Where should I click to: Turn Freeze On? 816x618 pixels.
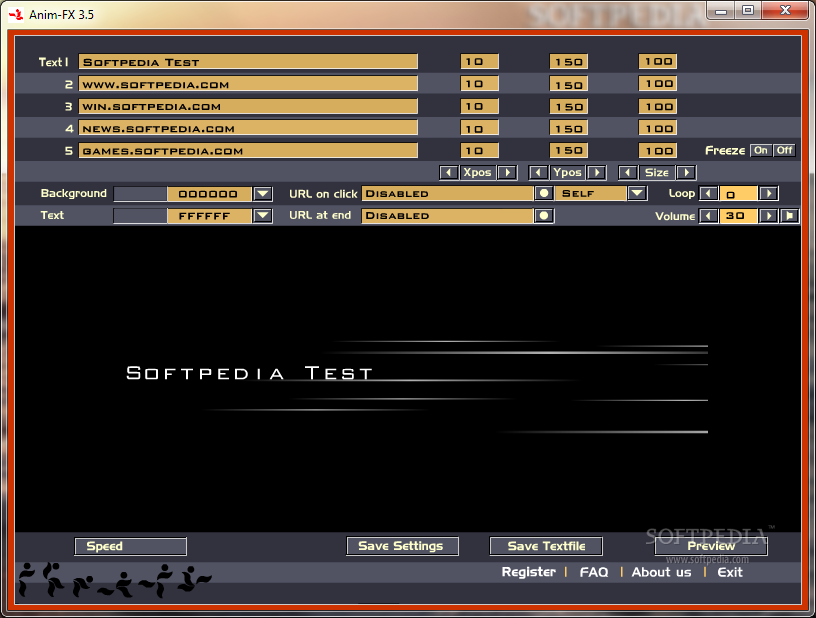coord(761,150)
